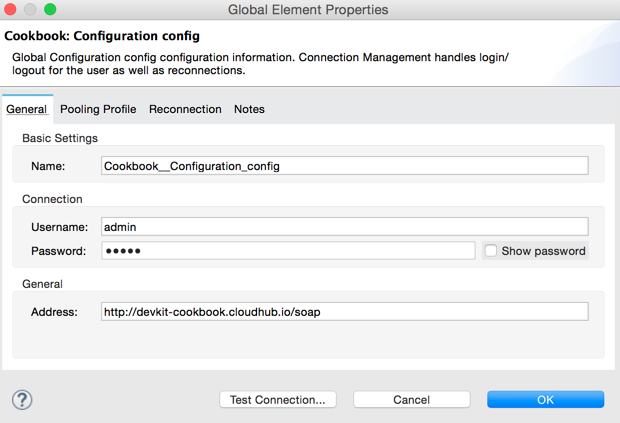Open the Pooling Profile tab
This screenshot has width=620, height=423.
98,109
